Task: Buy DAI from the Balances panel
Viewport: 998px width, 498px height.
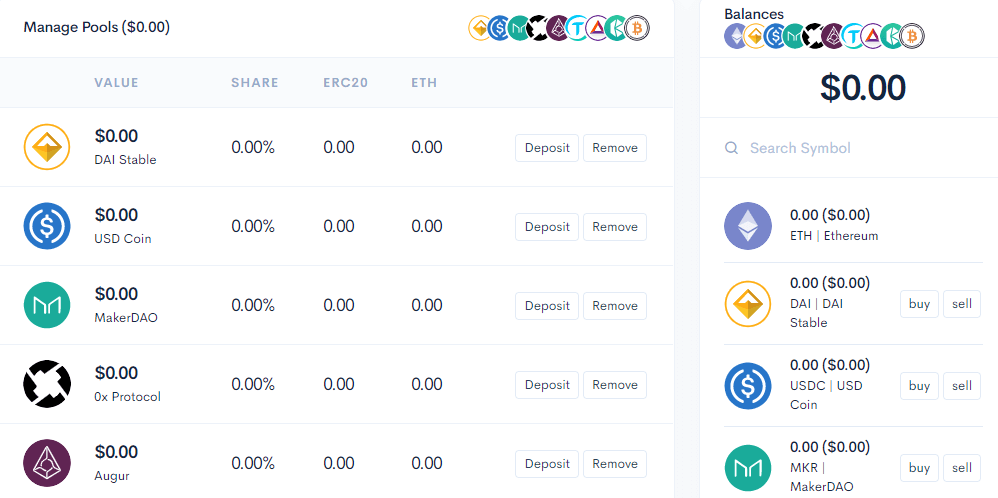Action: click(919, 304)
